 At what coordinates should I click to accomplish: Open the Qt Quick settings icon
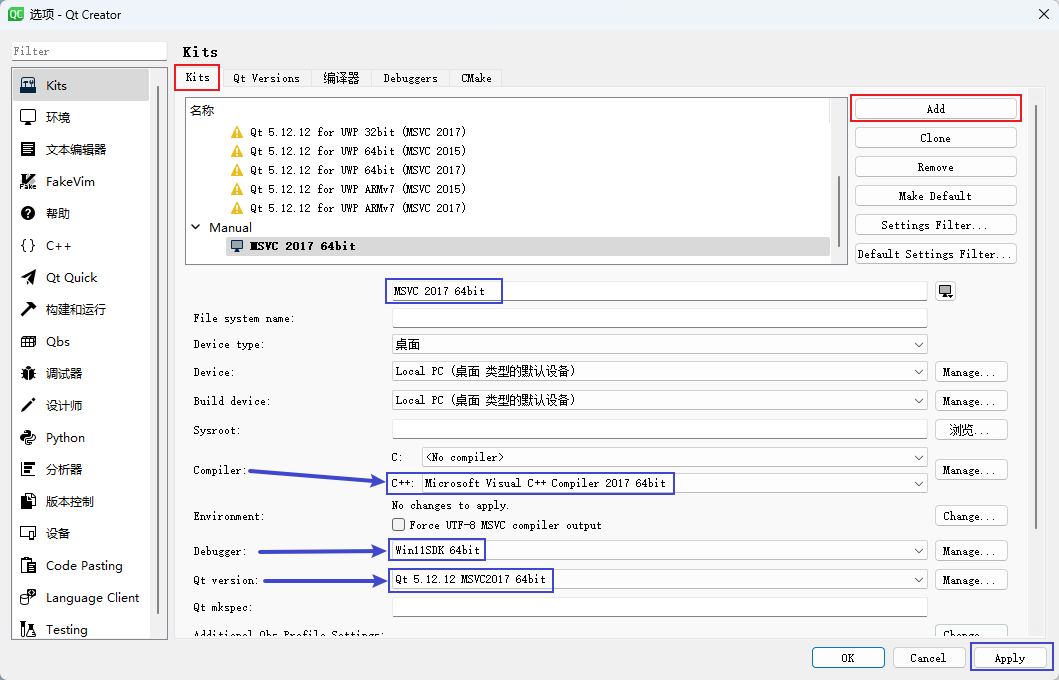[28, 278]
